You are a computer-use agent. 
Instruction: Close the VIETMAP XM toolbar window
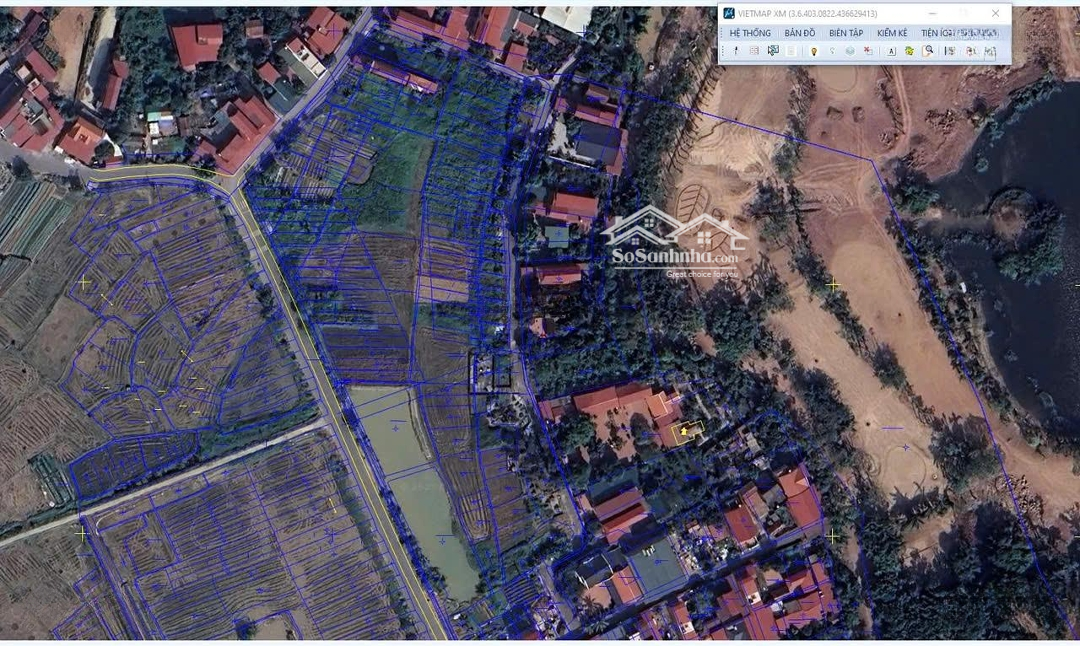pos(995,13)
